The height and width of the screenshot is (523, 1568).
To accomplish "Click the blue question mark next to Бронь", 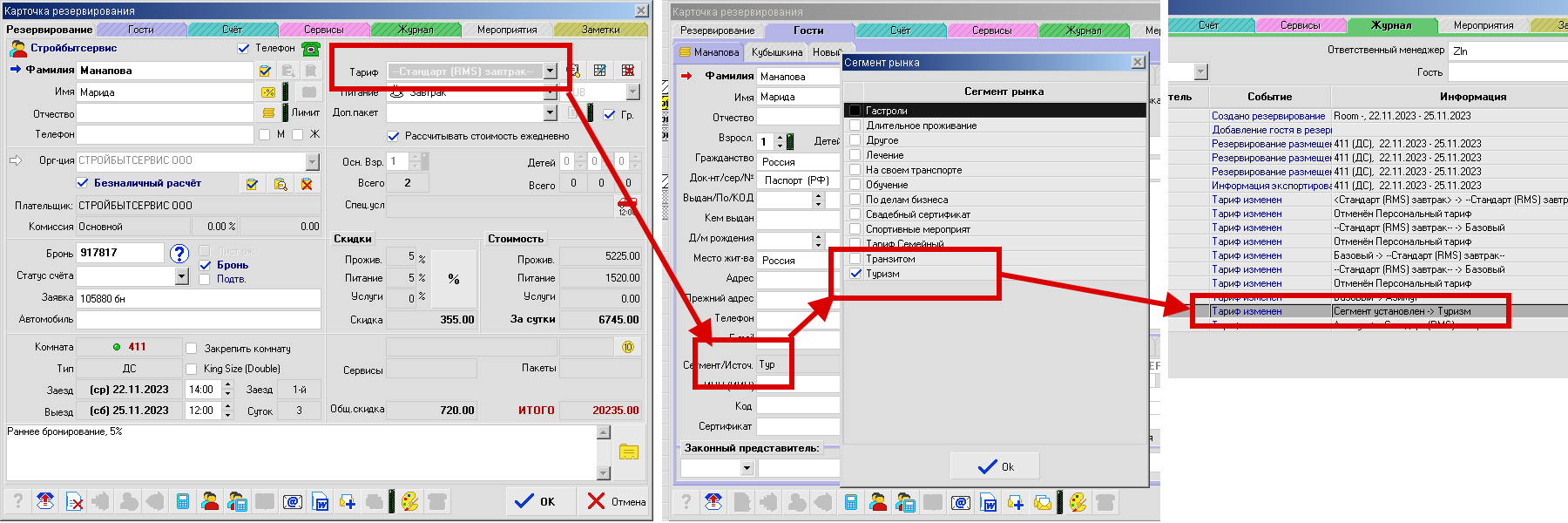I will coord(179,254).
